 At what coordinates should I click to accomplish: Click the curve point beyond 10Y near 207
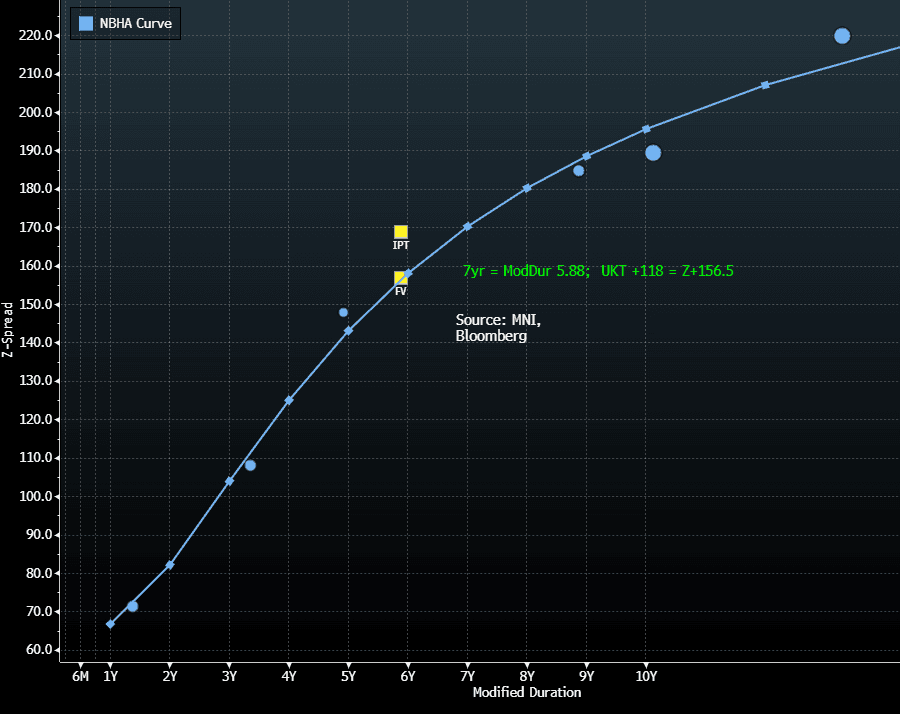pyautogui.click(x=765, y=85)
